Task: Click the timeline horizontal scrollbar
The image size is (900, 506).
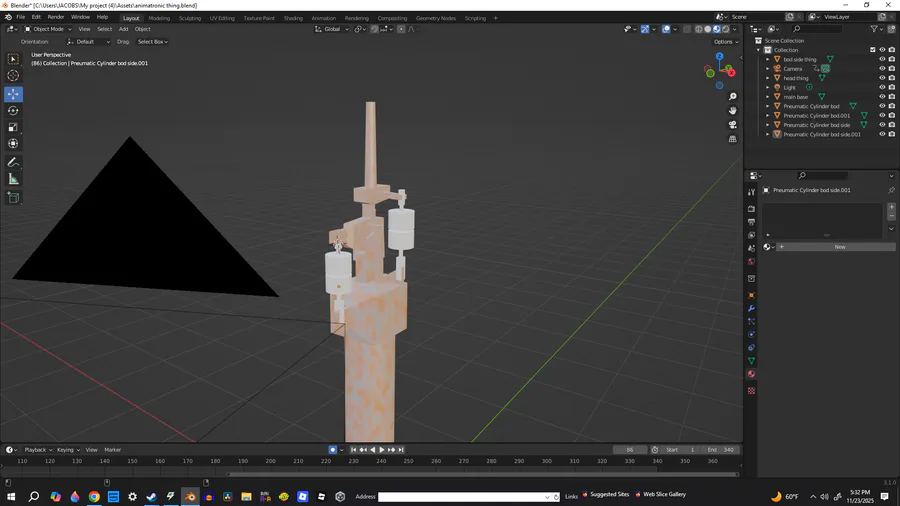Action: click(482, 474)
